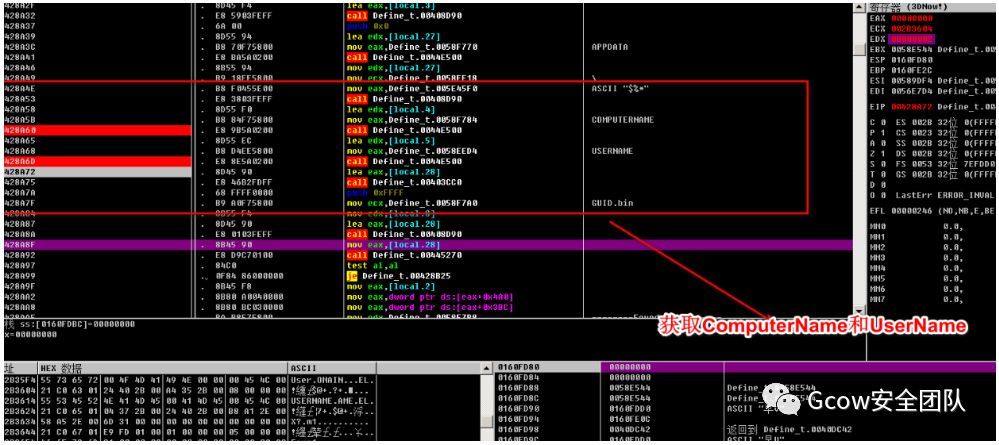
Task: Select address 428A3C in disassembly
Action: click(20, 47)
